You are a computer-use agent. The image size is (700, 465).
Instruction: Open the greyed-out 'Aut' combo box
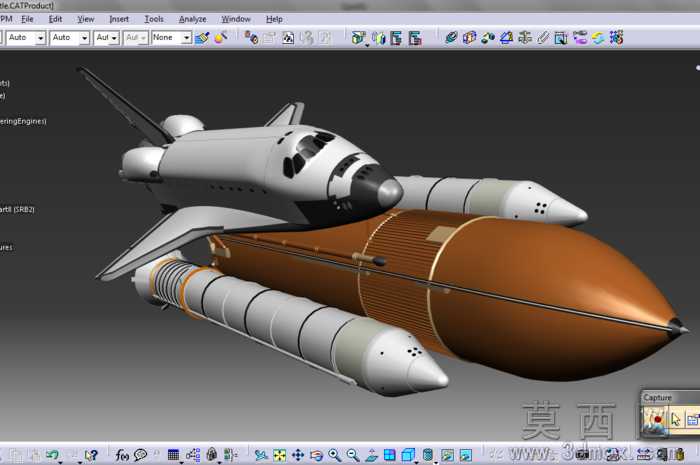click(135, 38)
